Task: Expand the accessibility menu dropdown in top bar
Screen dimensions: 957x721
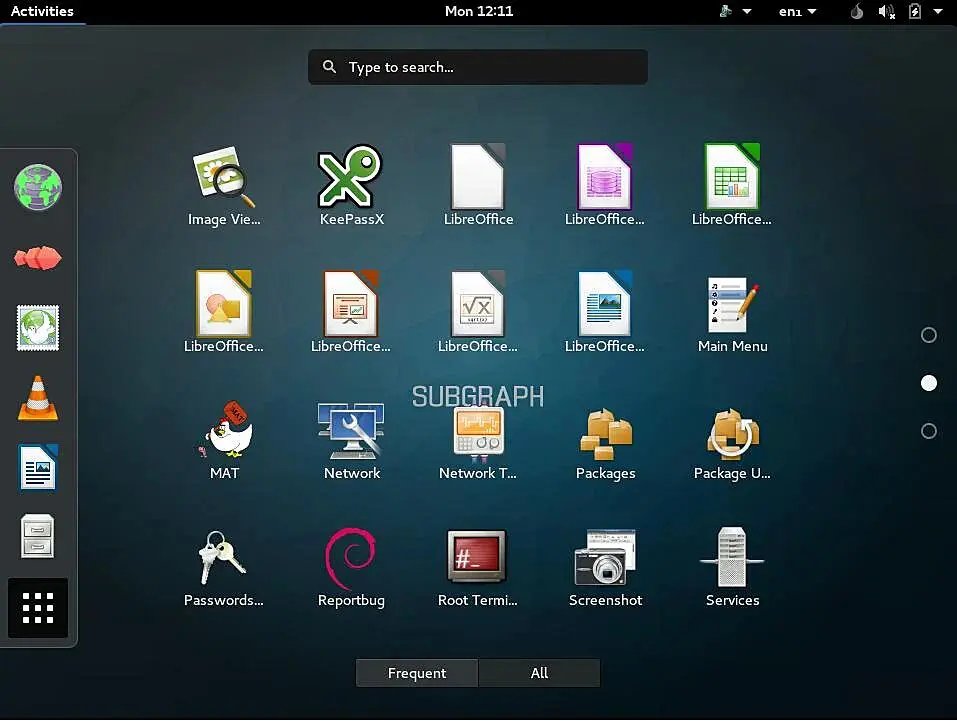Action: click(x=735, y=11)
